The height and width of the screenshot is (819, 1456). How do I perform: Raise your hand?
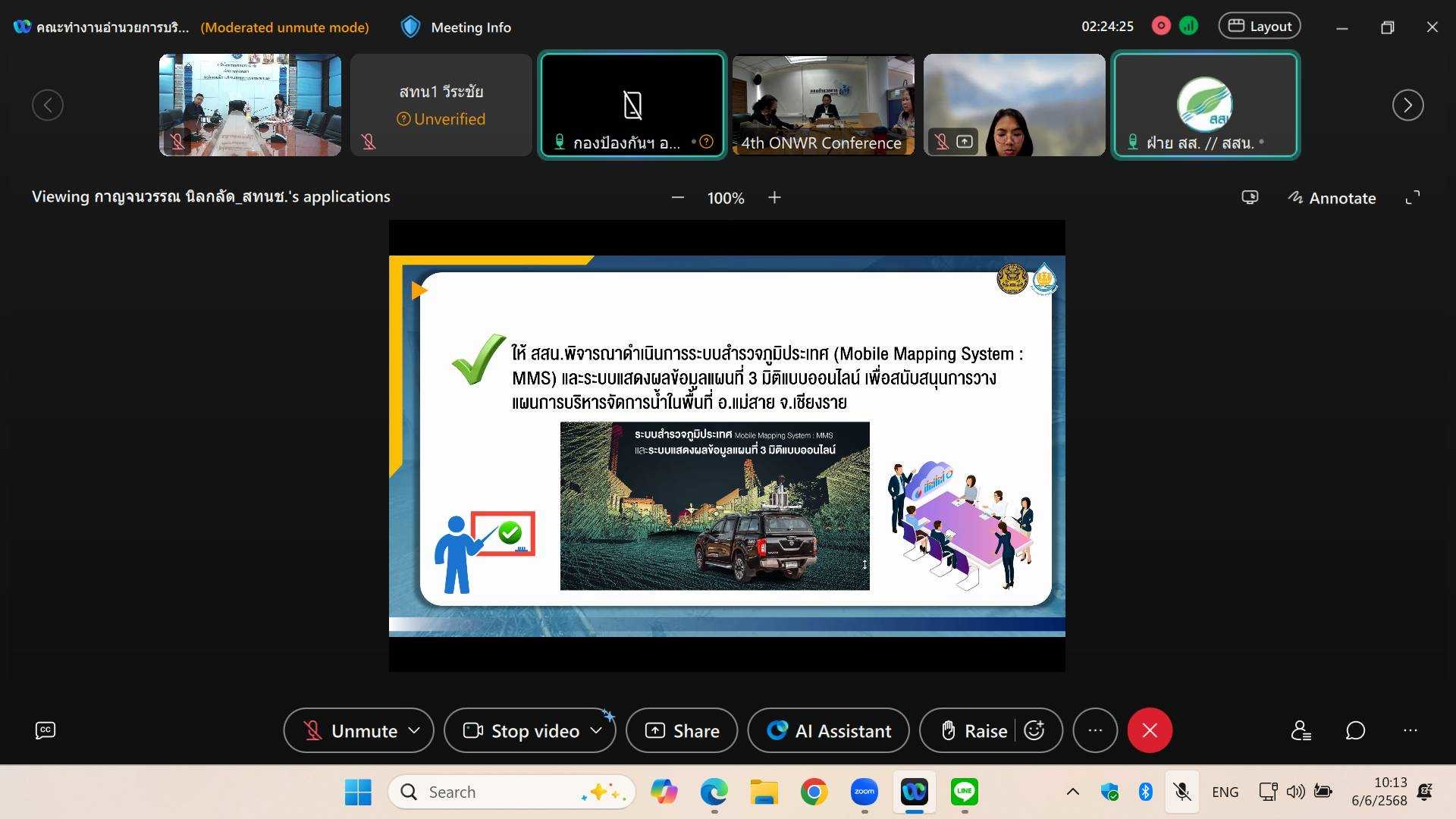[x=974, y=730]
